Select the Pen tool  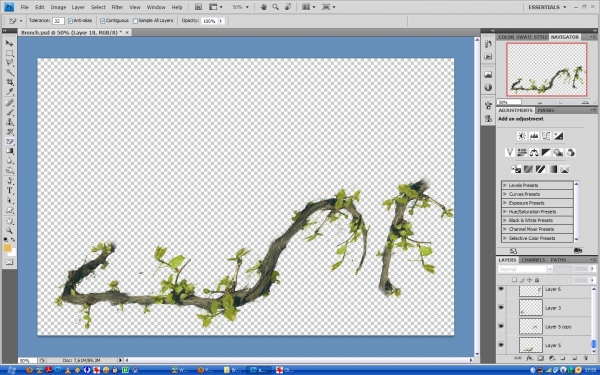[10, 181]
